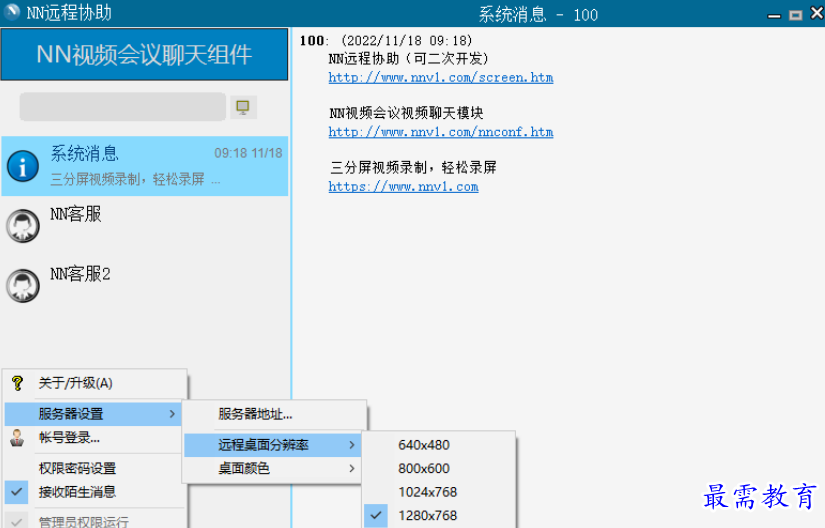Open 关于/升级(A) menu entry

[76, 383]
